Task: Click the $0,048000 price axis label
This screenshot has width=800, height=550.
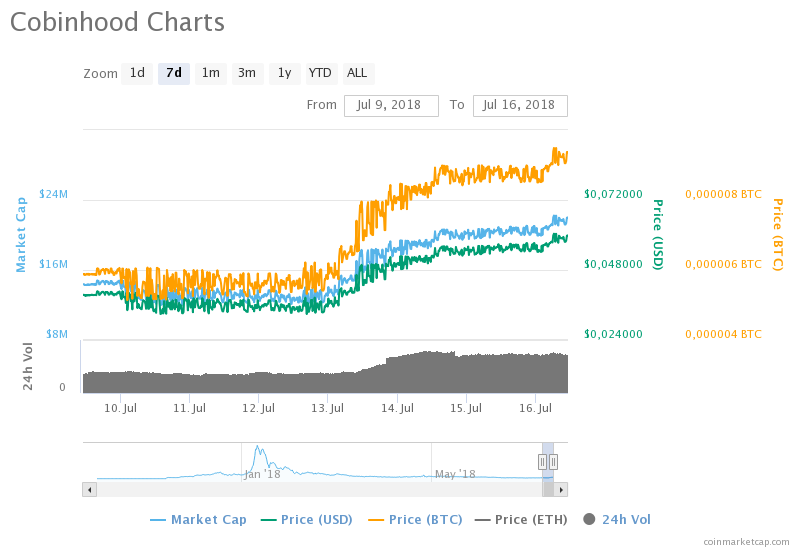Action: pos(613,264)
